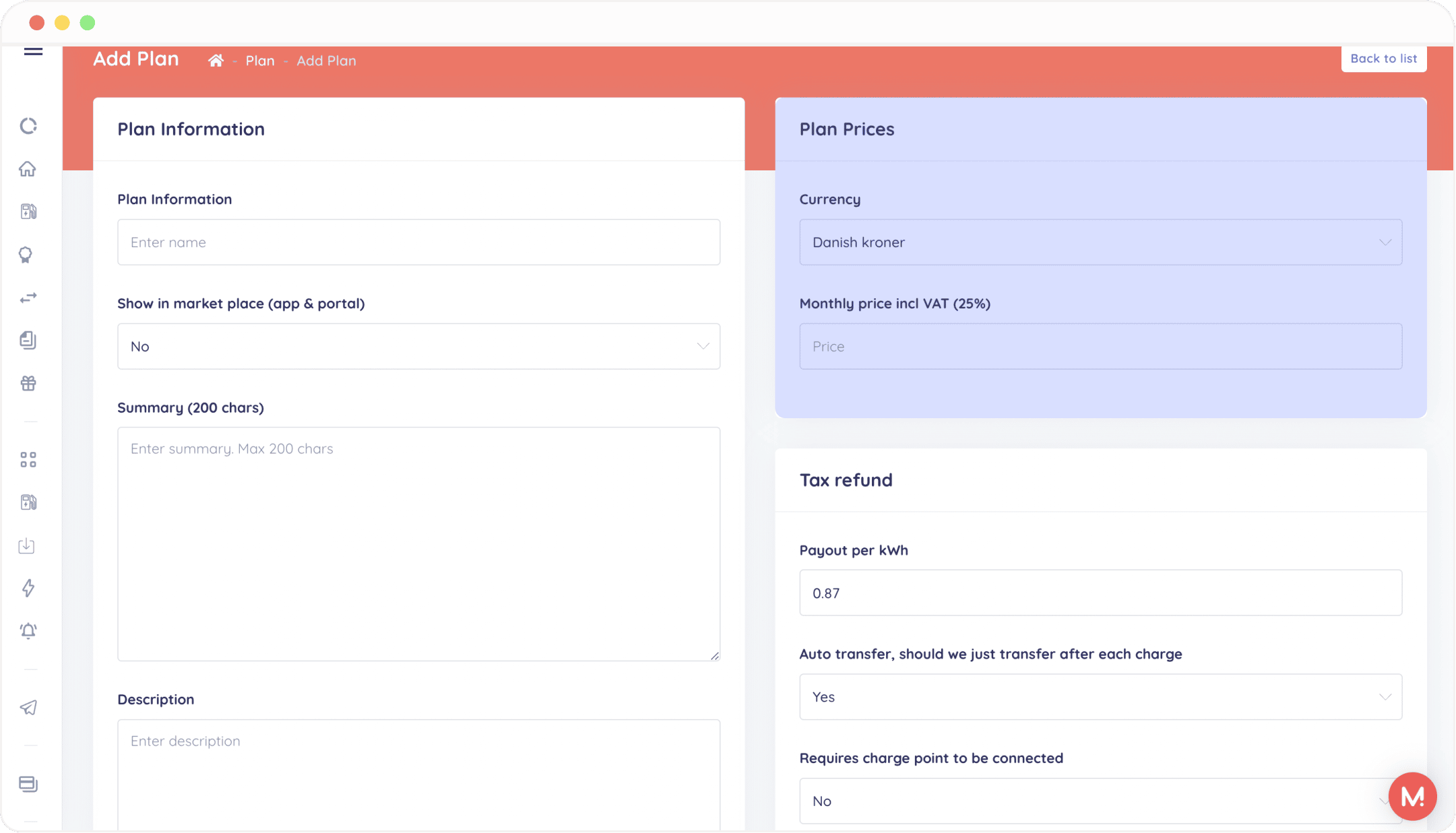Screen dimensions: 1456x833
Task: Click the Enter description text area
Action: click(418, 775)
